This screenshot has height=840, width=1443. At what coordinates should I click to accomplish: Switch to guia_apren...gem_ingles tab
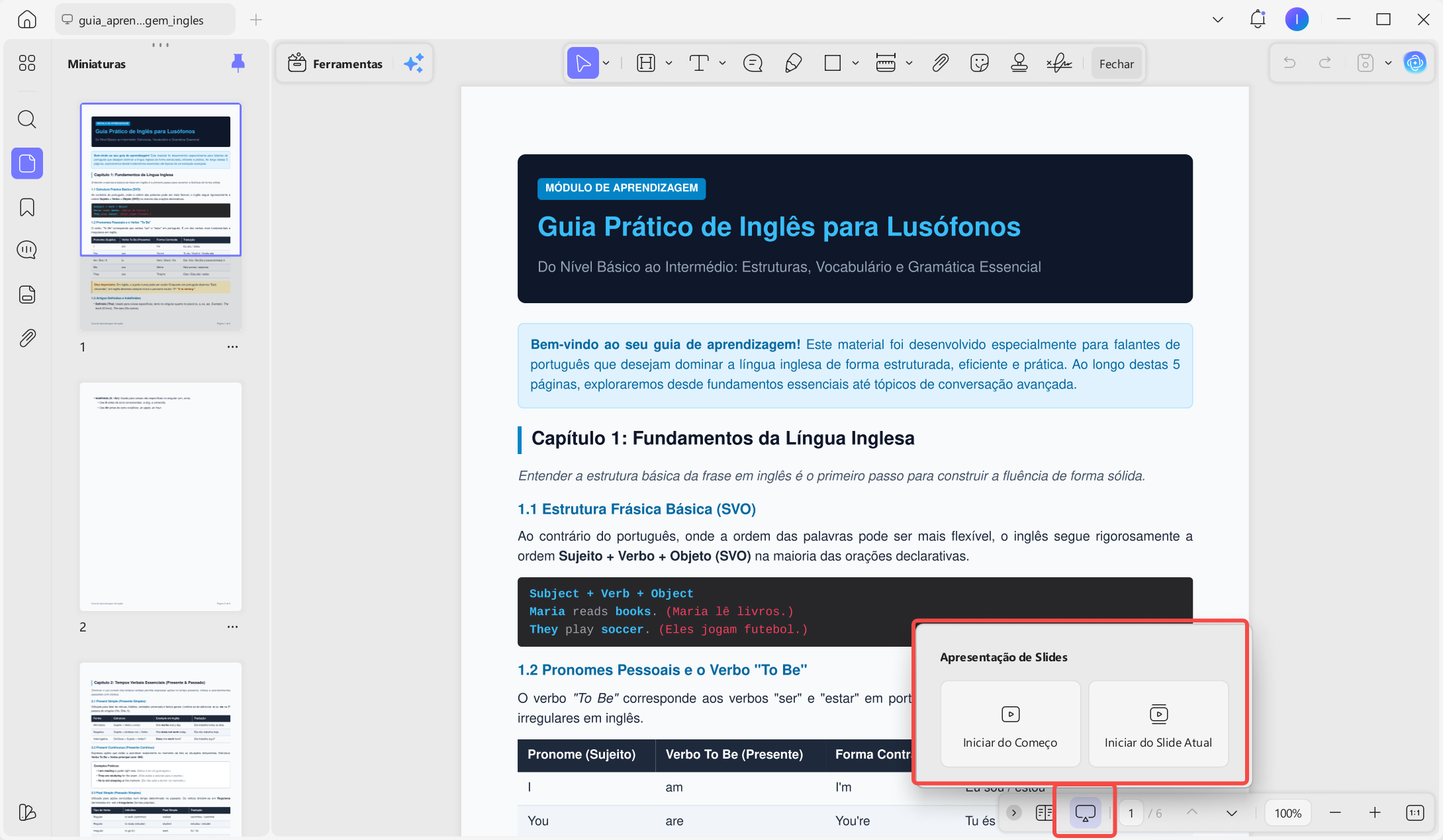(x=144, y=20)
